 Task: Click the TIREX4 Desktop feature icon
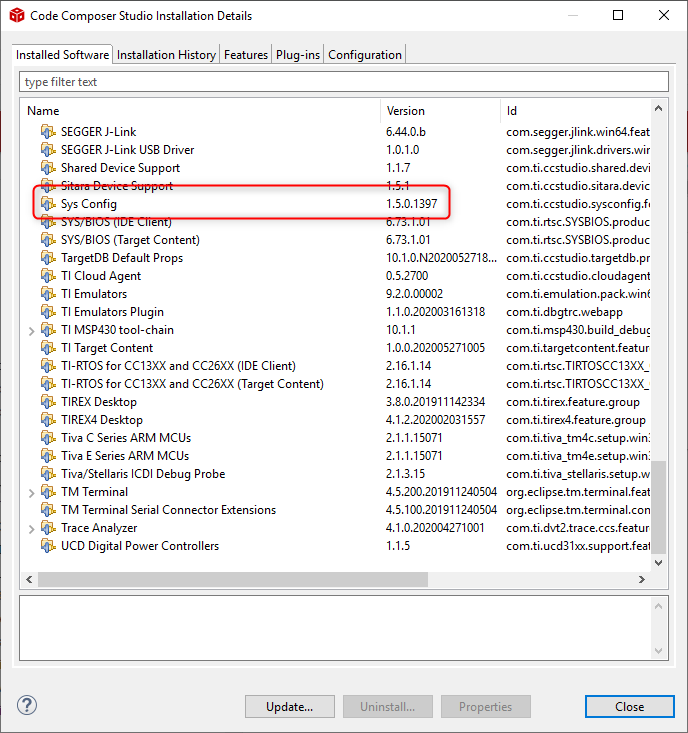click(48, 420)
